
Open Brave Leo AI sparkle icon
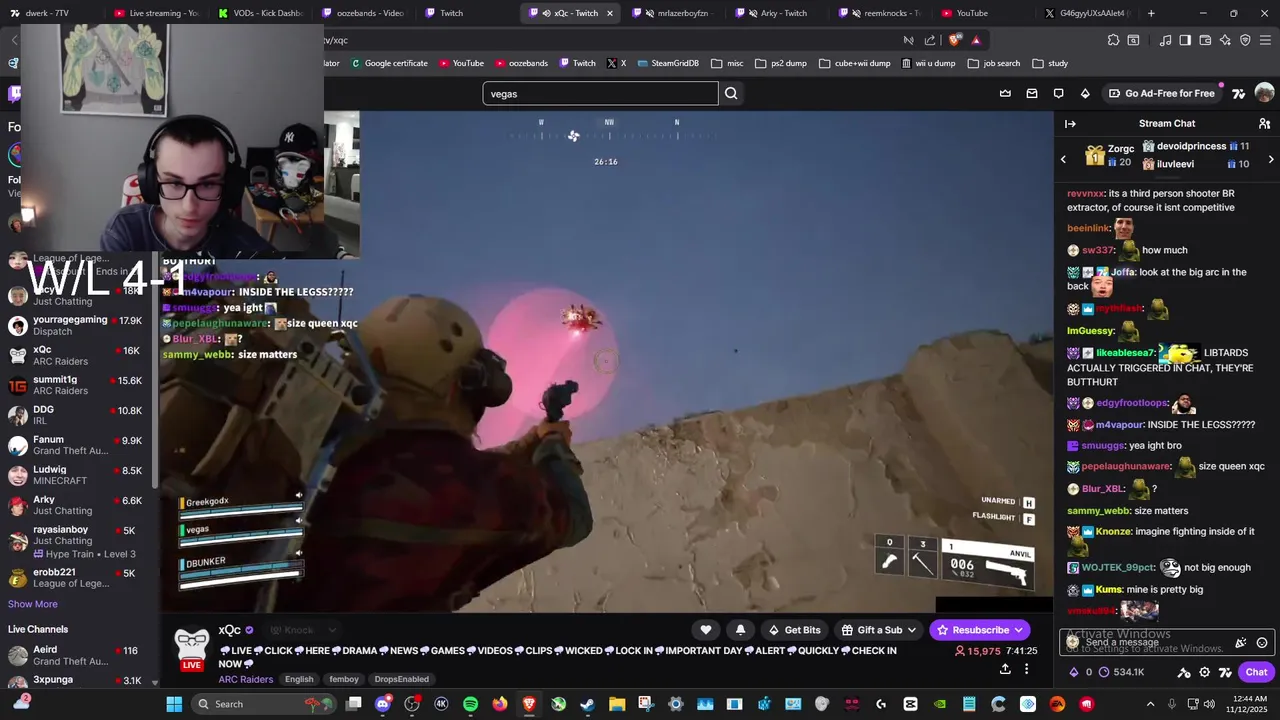click(1225, 40)
